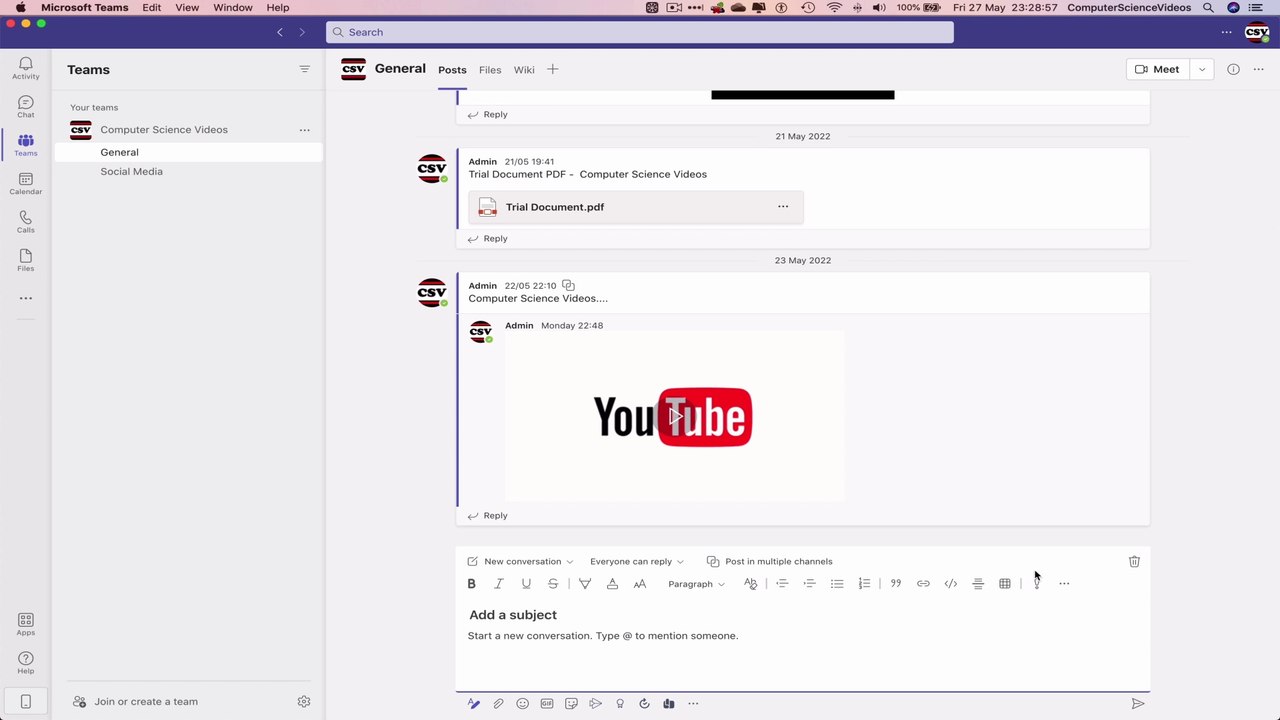Screen dimensions: 1280x720
Task: Open the Apps store icon
Action: [26, 624]
